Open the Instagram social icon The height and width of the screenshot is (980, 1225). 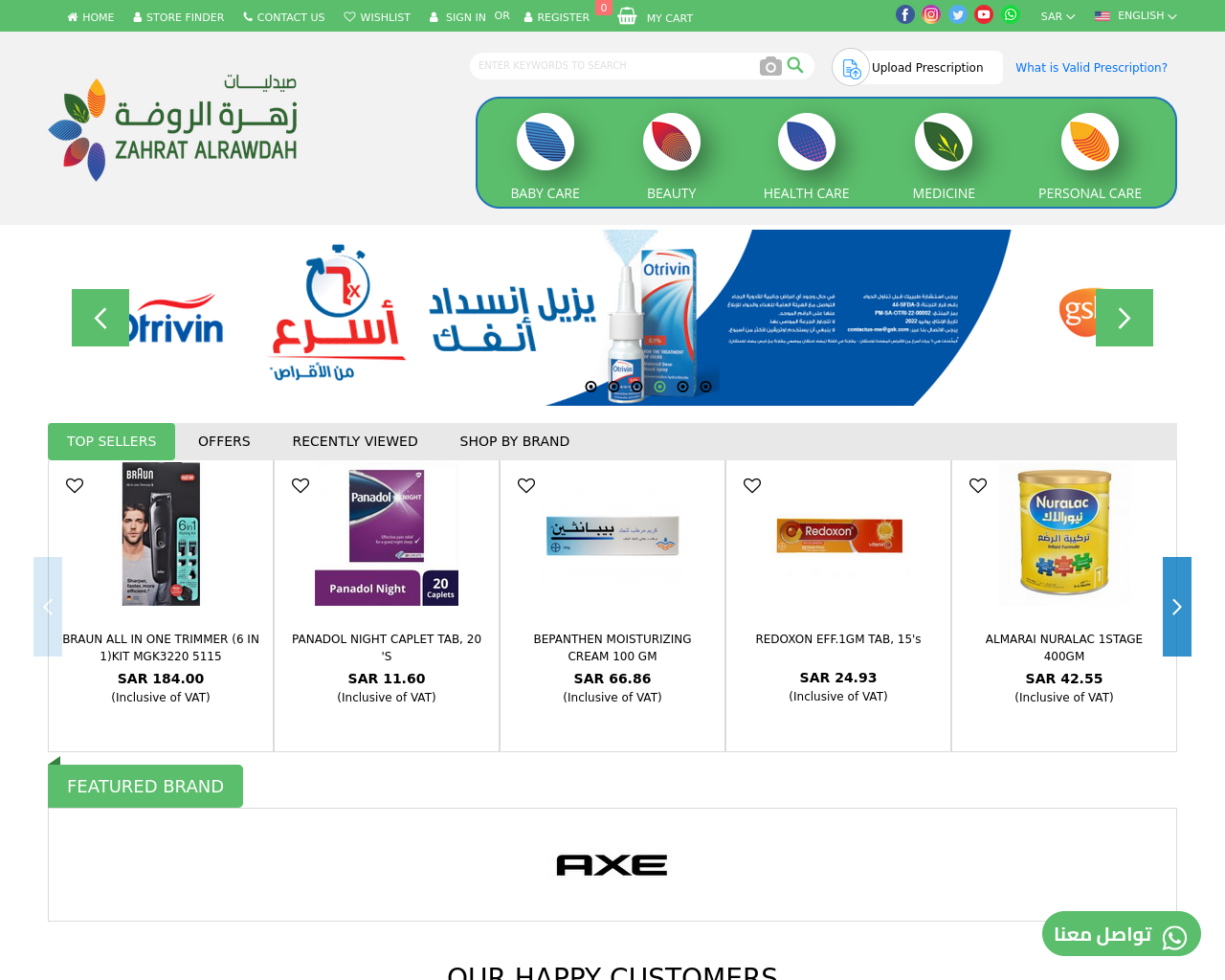[931, 14]
